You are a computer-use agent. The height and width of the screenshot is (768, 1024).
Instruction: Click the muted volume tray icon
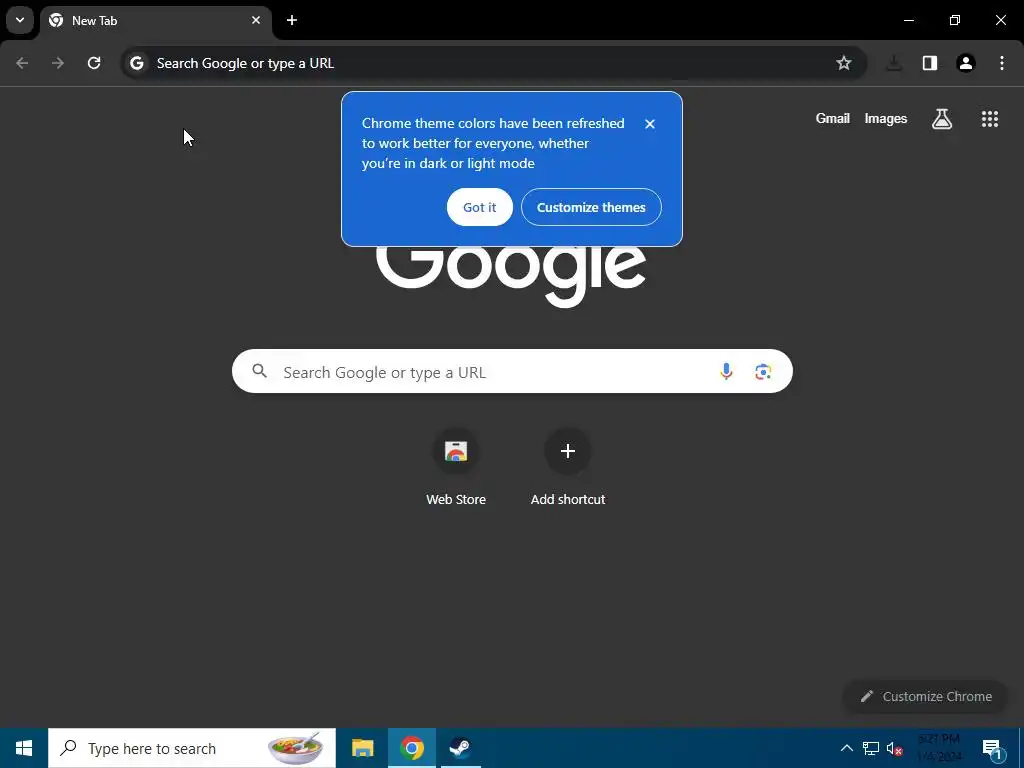coord(894,749)
